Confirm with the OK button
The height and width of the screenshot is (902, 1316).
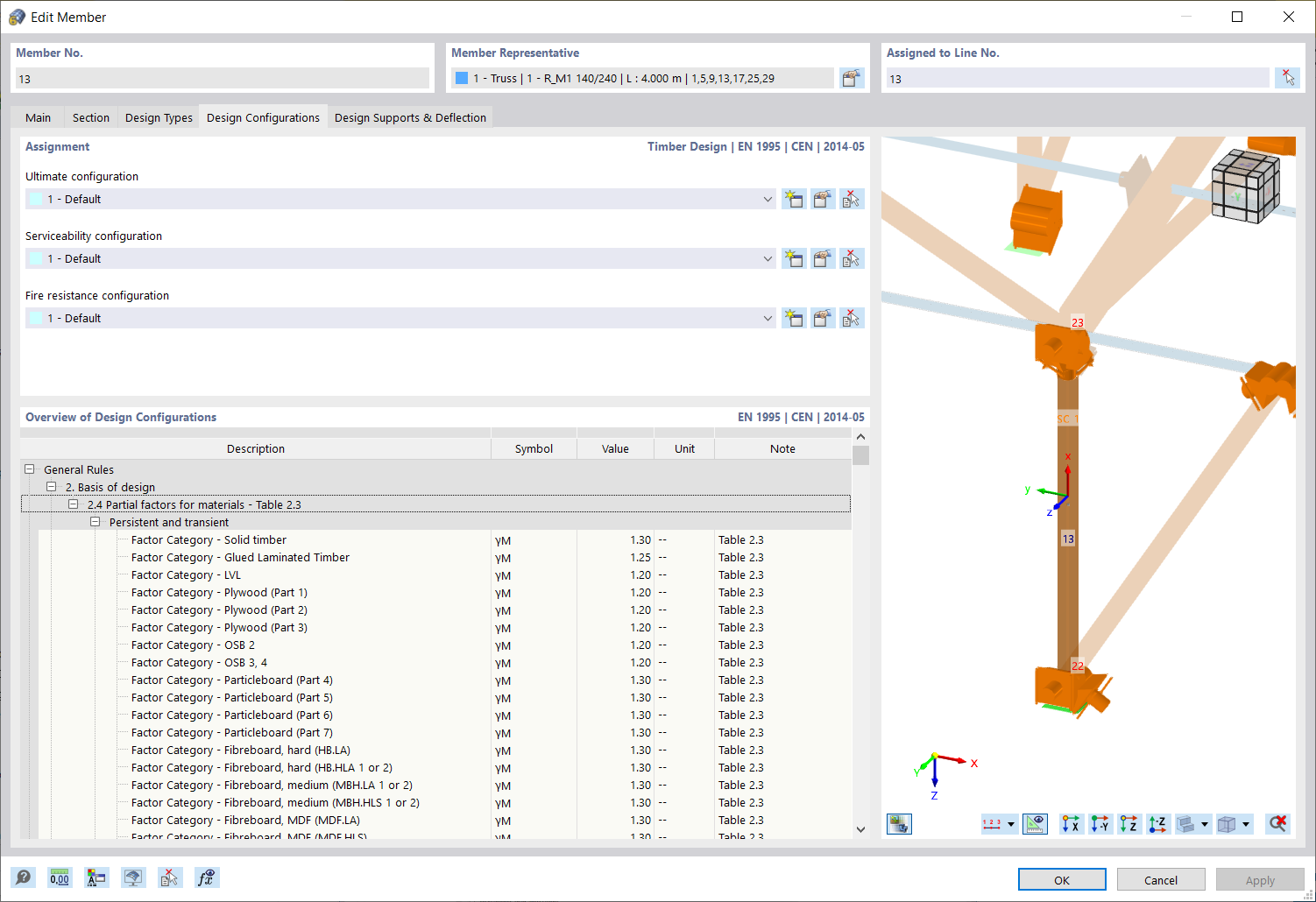(x=1062, y=880)
